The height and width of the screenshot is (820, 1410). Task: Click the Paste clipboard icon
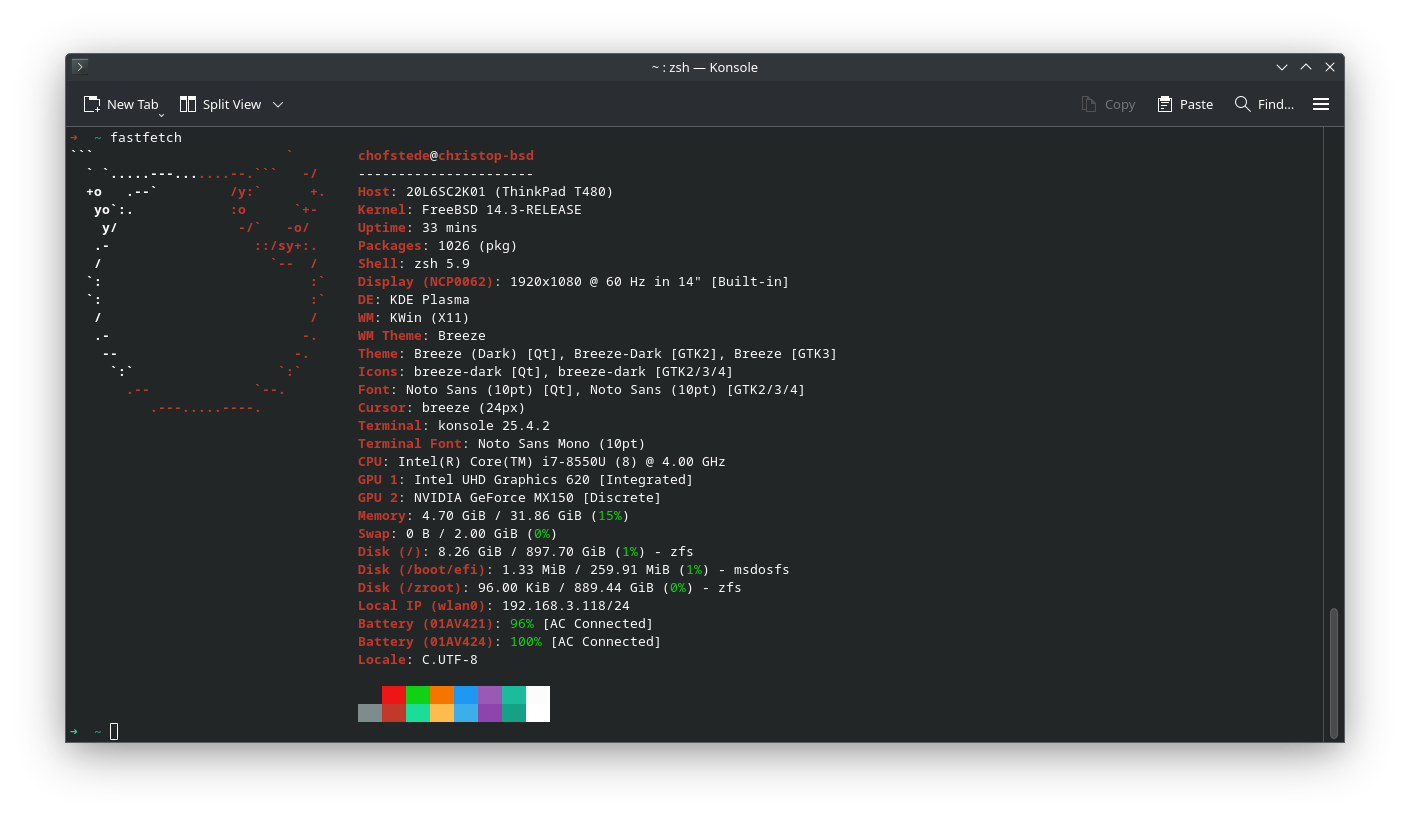[1165, 104]
